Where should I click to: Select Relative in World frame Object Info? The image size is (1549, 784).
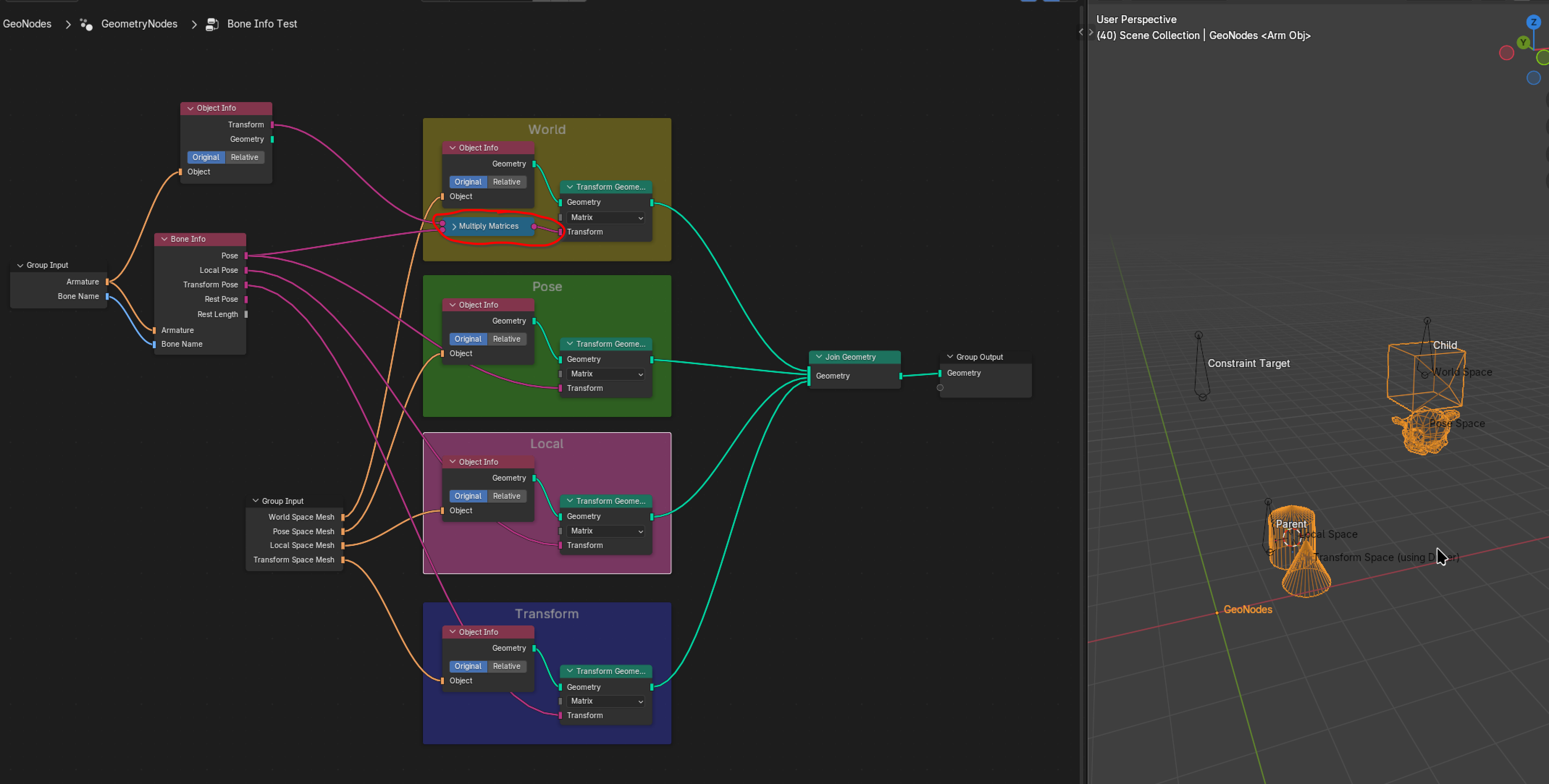tap(506, 182)
